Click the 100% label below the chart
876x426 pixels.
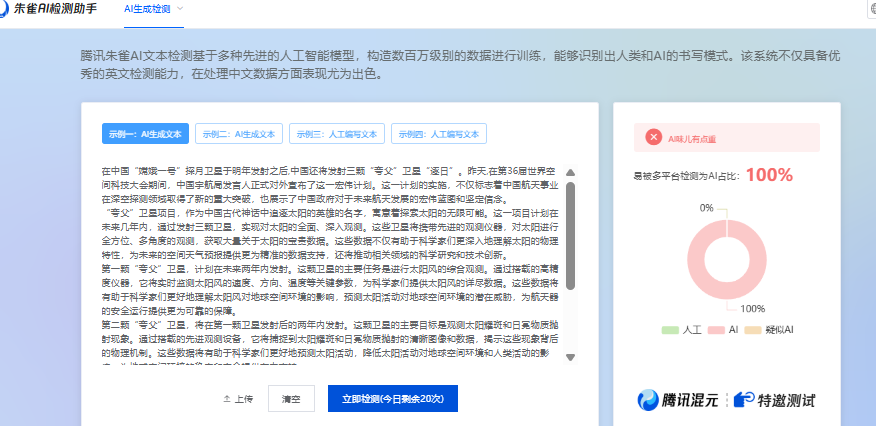point(753,309)
